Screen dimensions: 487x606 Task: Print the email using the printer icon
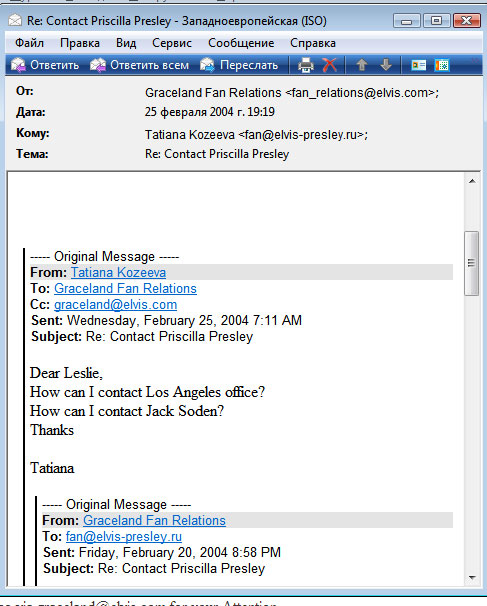[x=306, y=65]
